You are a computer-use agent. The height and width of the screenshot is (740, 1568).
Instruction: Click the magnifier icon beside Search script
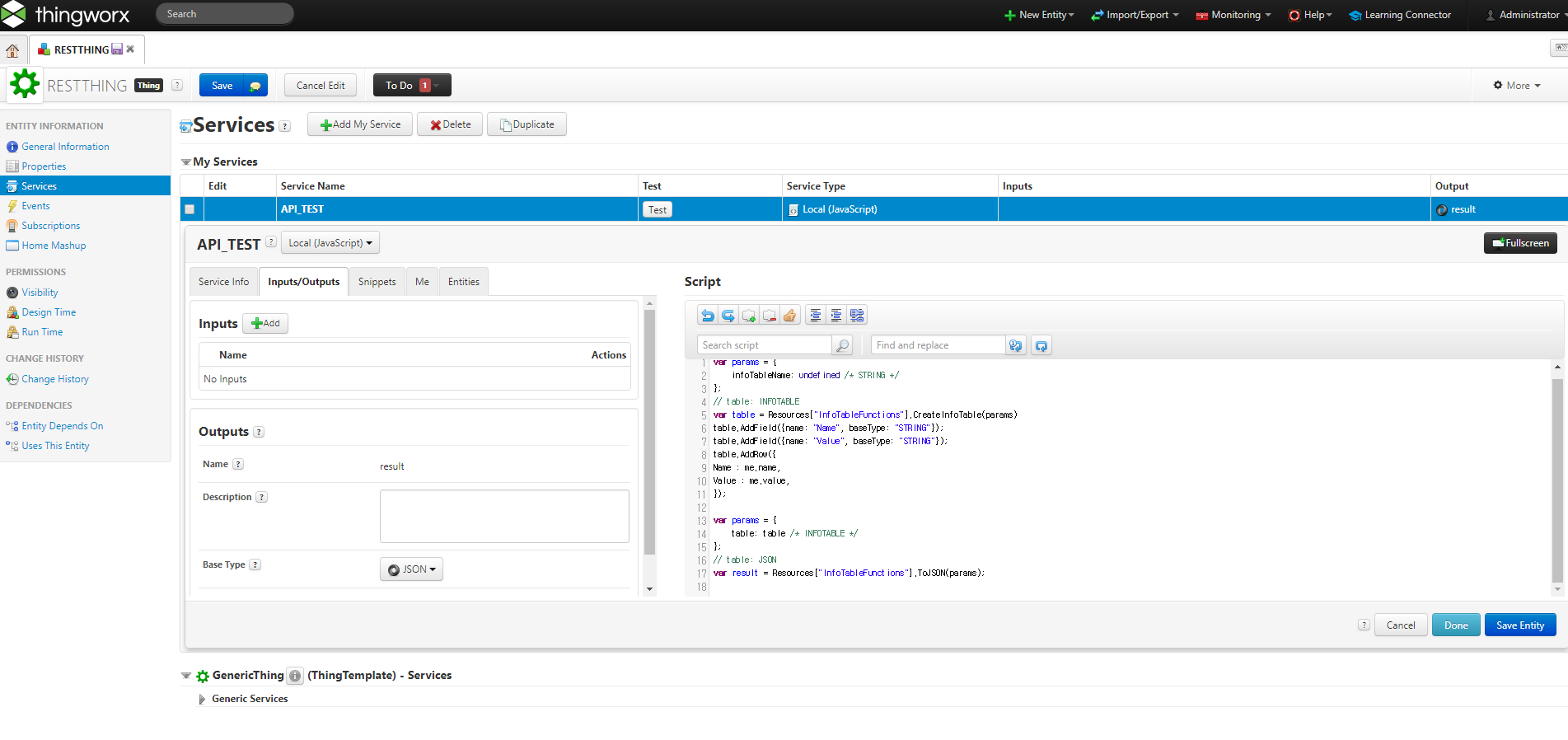pos(842,346)
